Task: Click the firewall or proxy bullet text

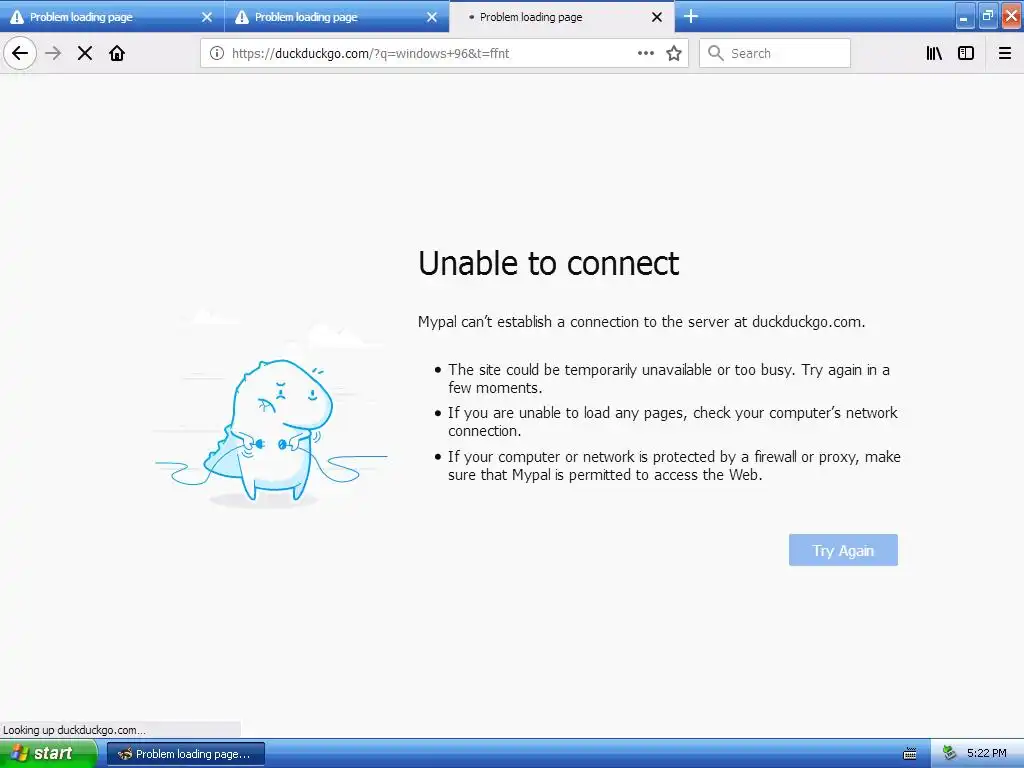Action: coord(674,466)
